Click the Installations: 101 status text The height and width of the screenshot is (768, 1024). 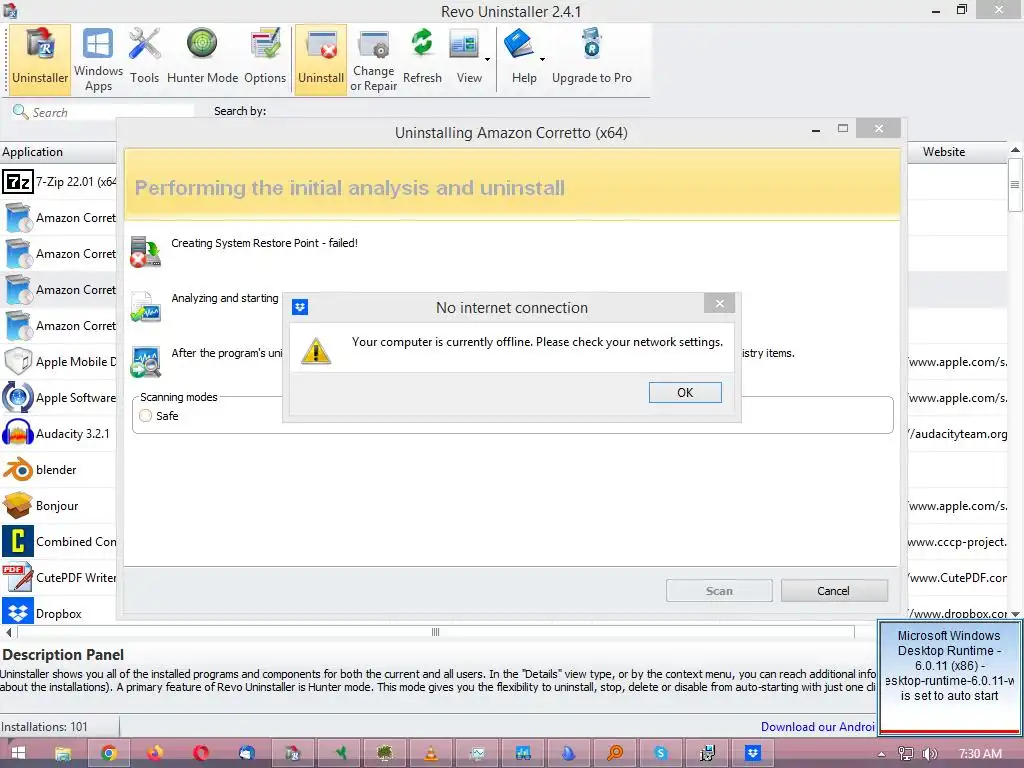point(44,727)
